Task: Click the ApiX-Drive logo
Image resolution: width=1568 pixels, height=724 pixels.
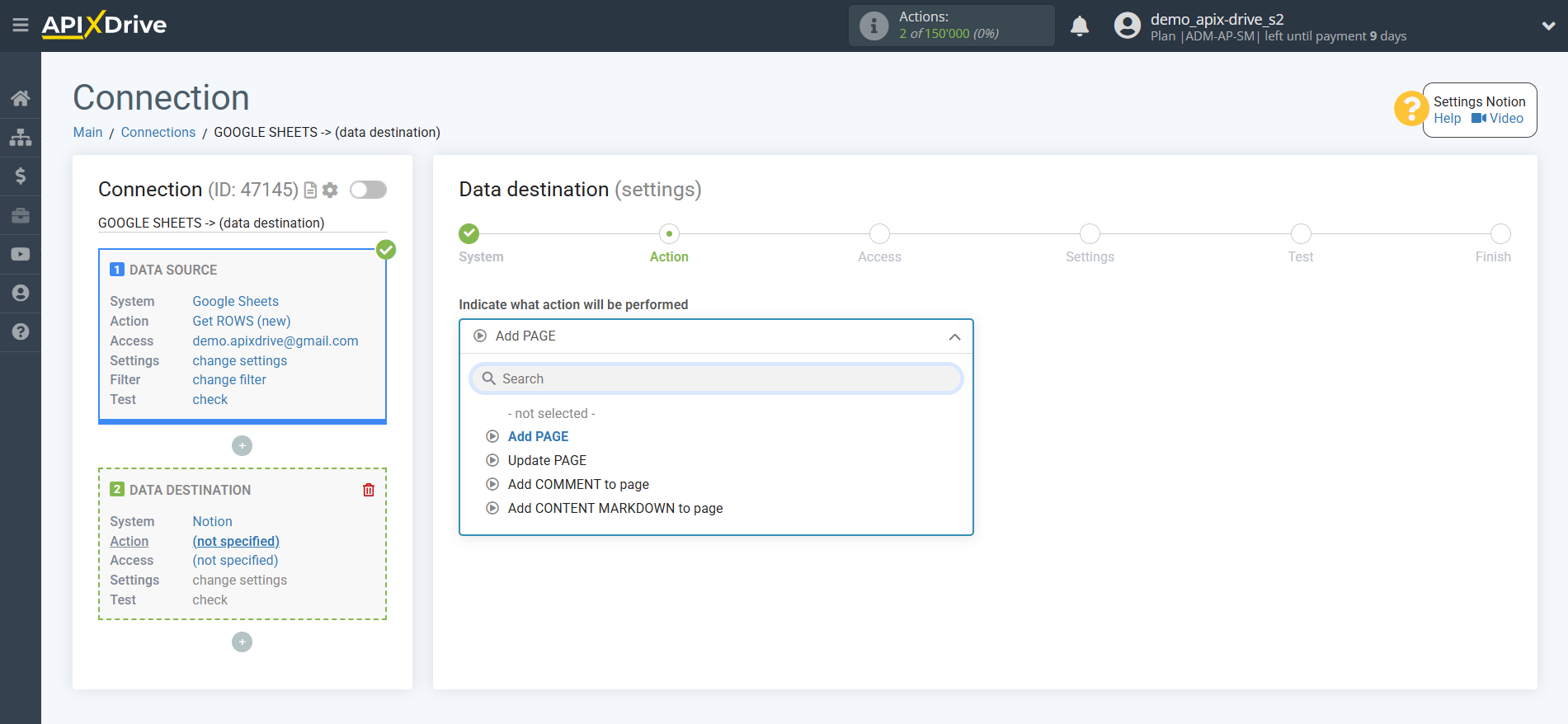Action: (104, 25)
